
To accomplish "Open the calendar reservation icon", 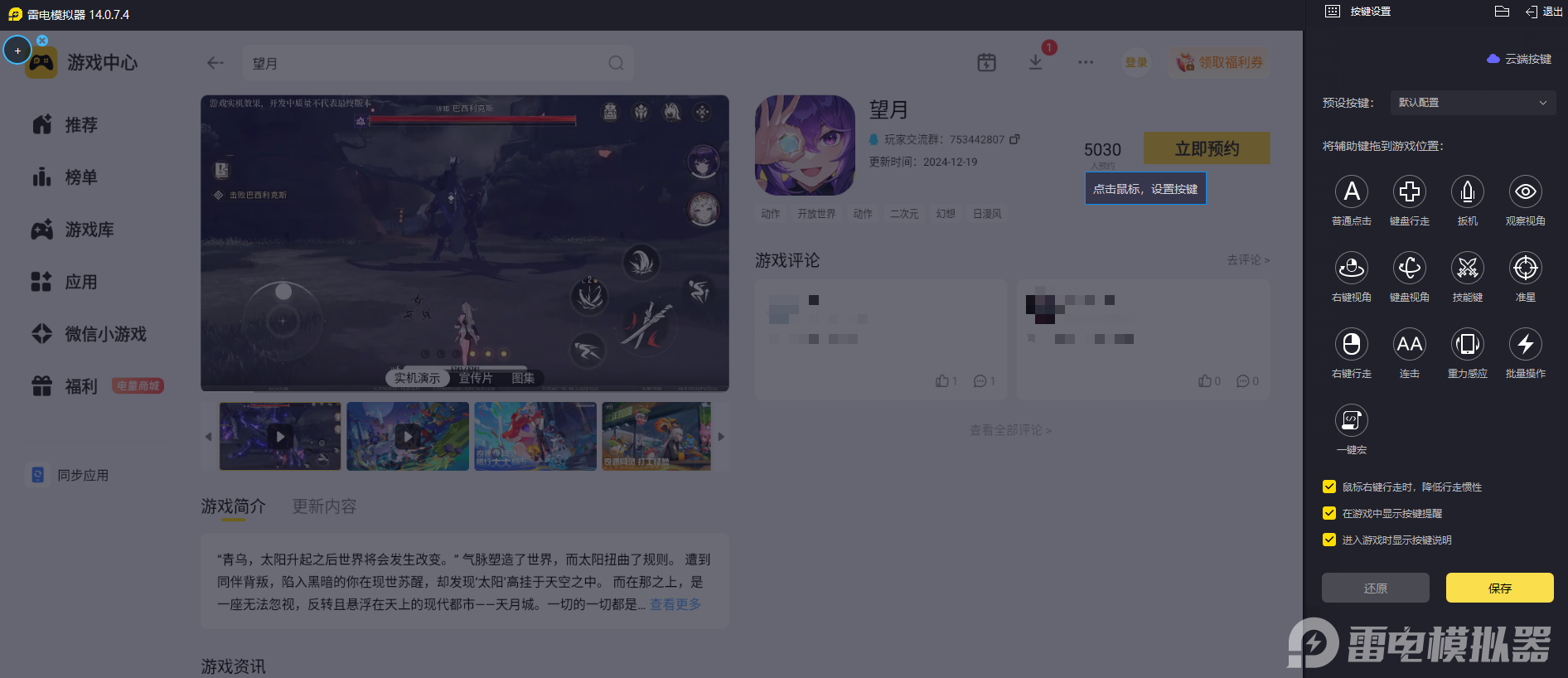I will tap(986, 62).
